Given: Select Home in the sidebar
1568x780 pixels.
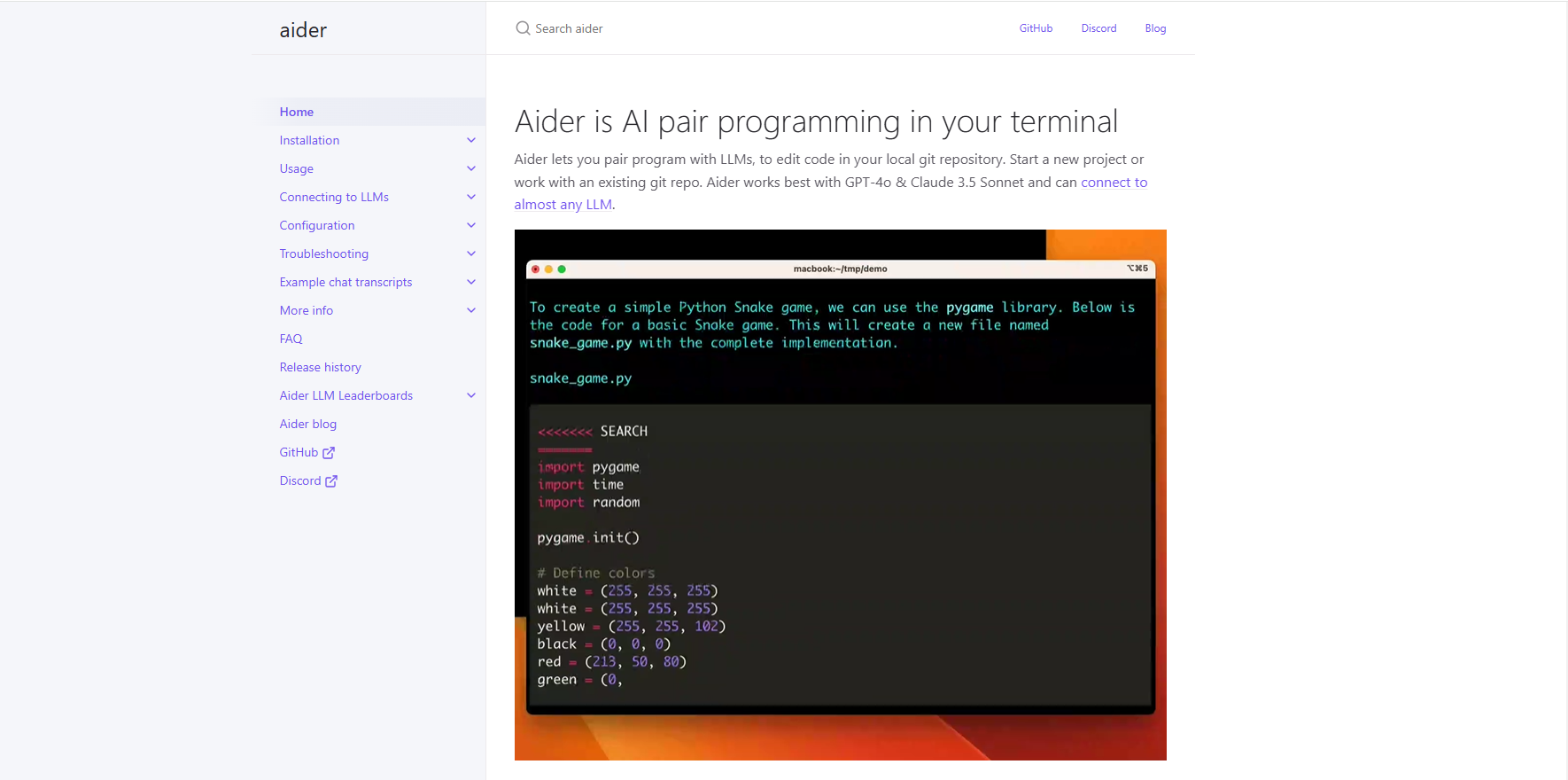Looking at the screenshot, I should tap(297, 112).
